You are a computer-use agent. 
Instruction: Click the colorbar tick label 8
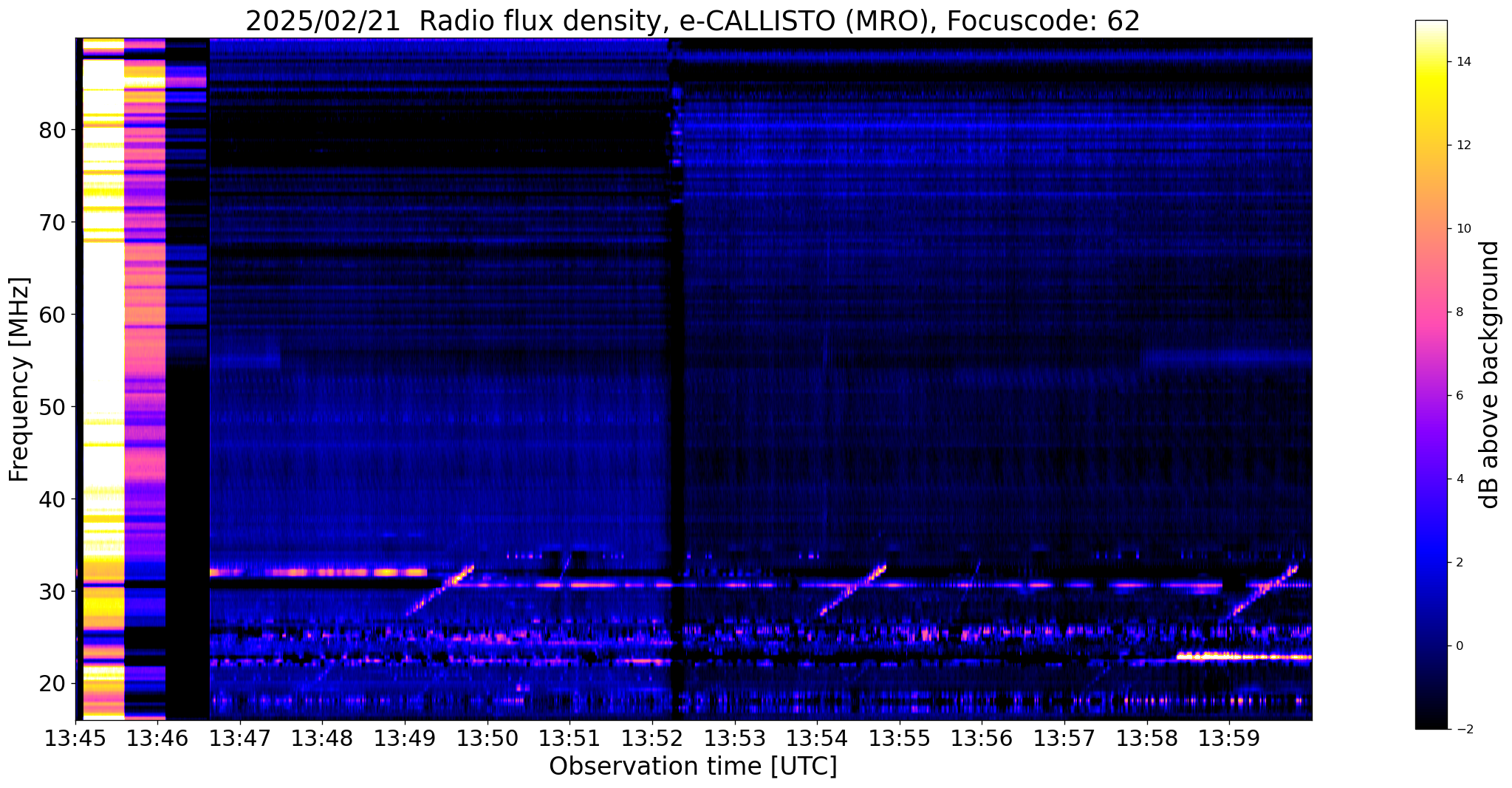coord(1459,312)
